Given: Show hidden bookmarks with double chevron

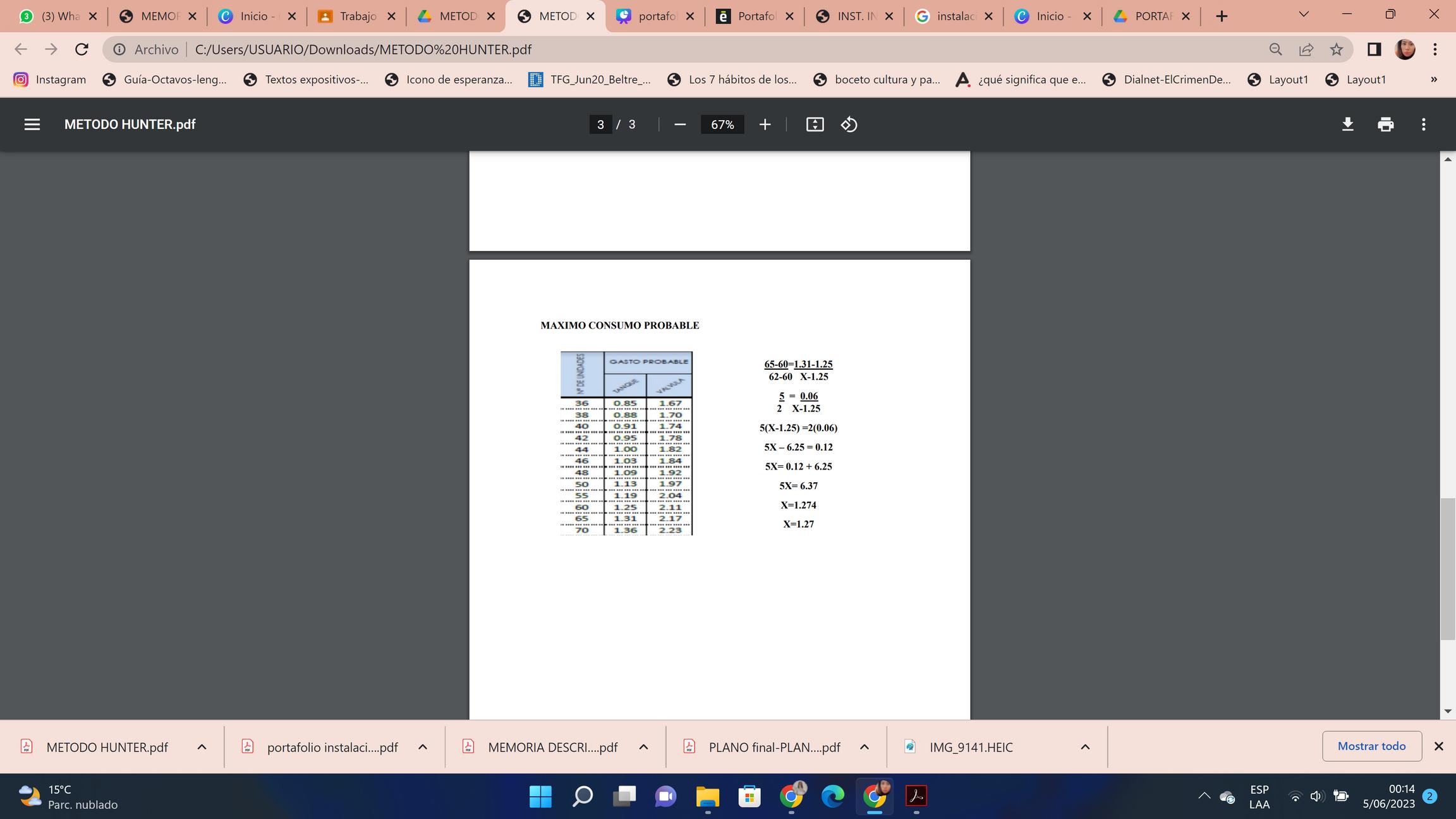Looking at the screenshot, I should click(x=1433, y=80).
